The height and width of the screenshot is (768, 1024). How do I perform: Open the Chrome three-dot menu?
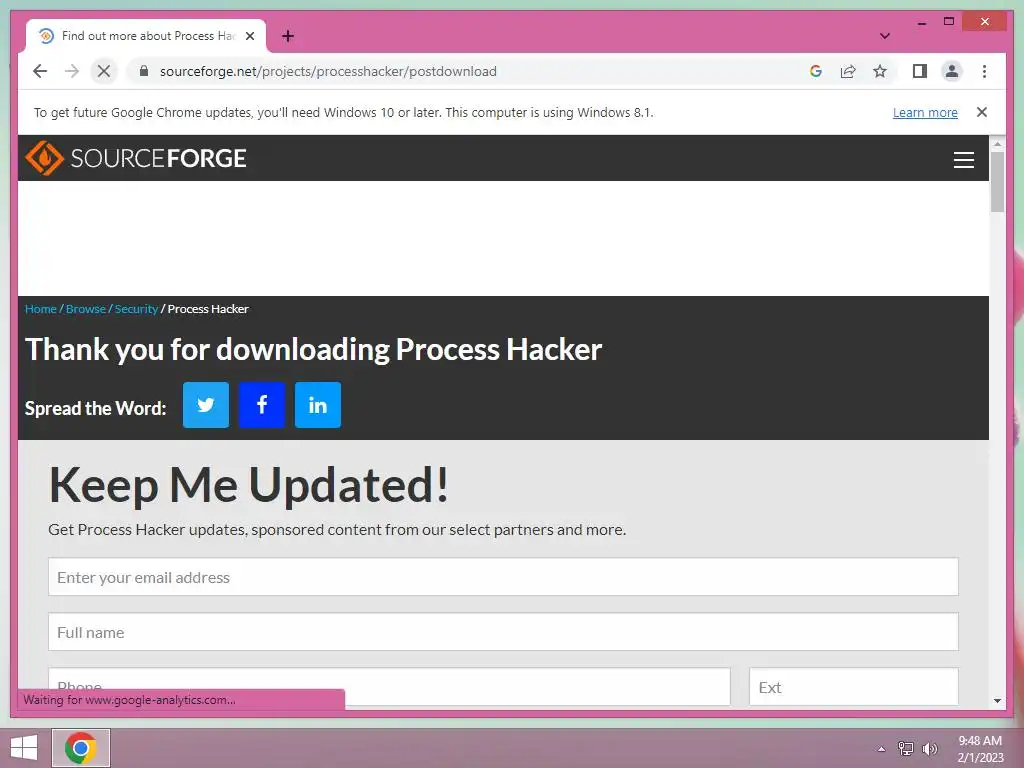(984, 71)
